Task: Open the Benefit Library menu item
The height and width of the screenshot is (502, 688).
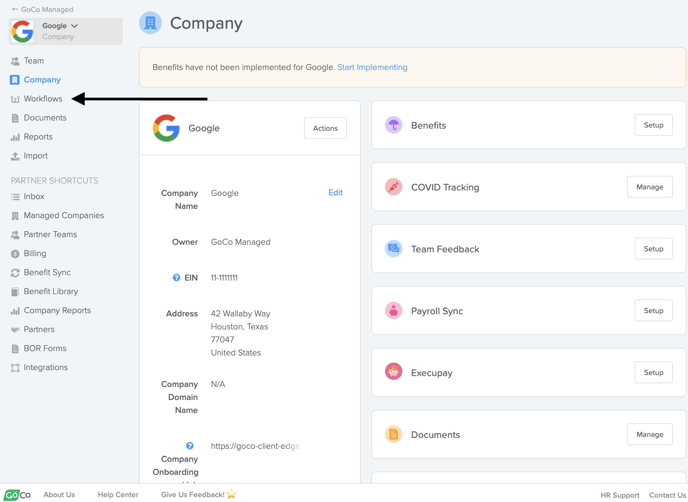Action: (51, 292)
